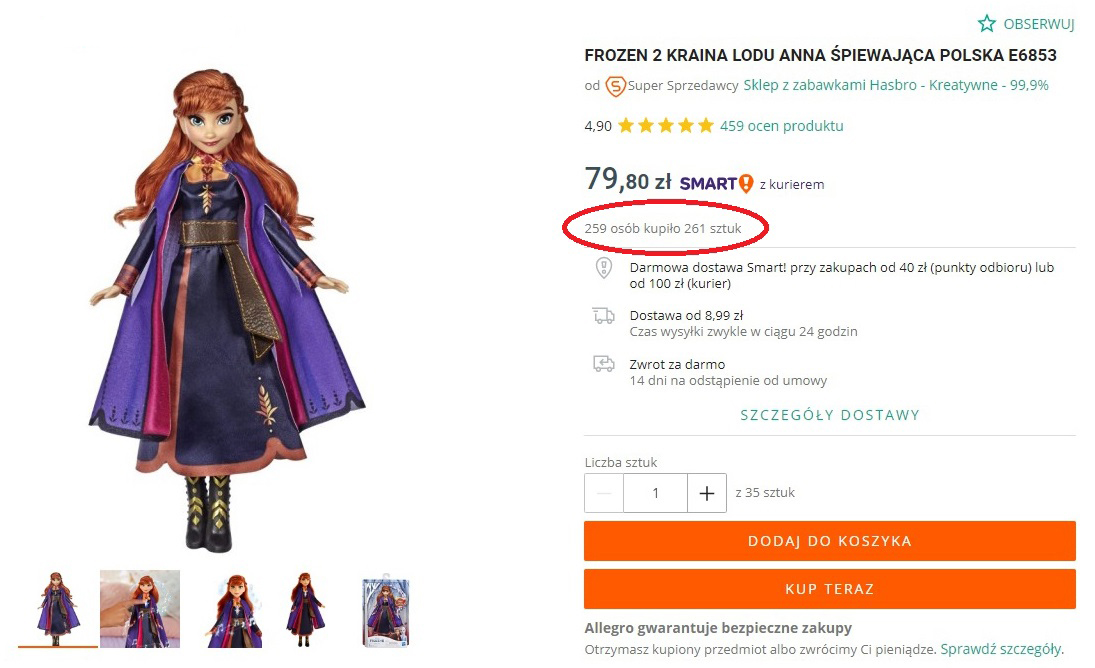The image size is (1095, 668).
Task: Decrease quantity with minus stepper
Action: pyautogui.click(x=604, y=492)
